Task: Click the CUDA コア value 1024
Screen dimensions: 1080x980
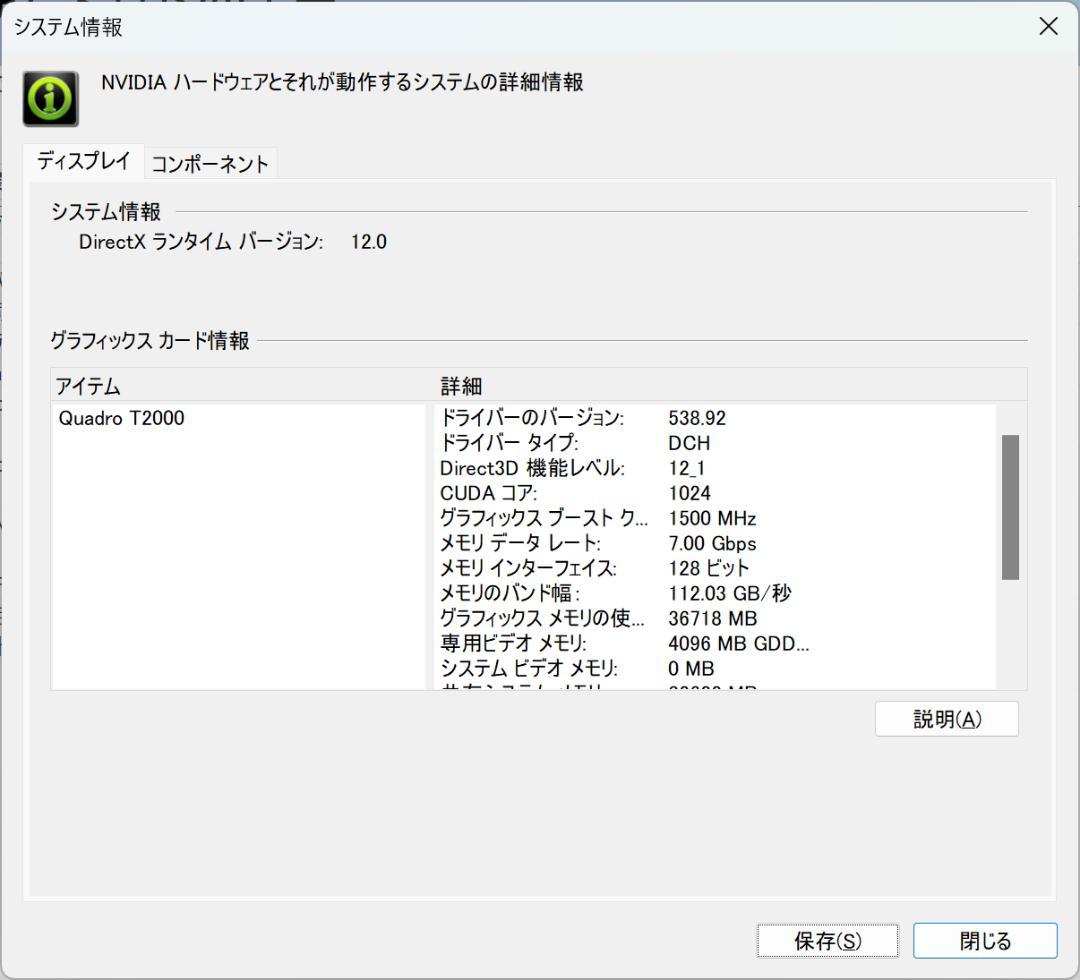Action: 692,493
